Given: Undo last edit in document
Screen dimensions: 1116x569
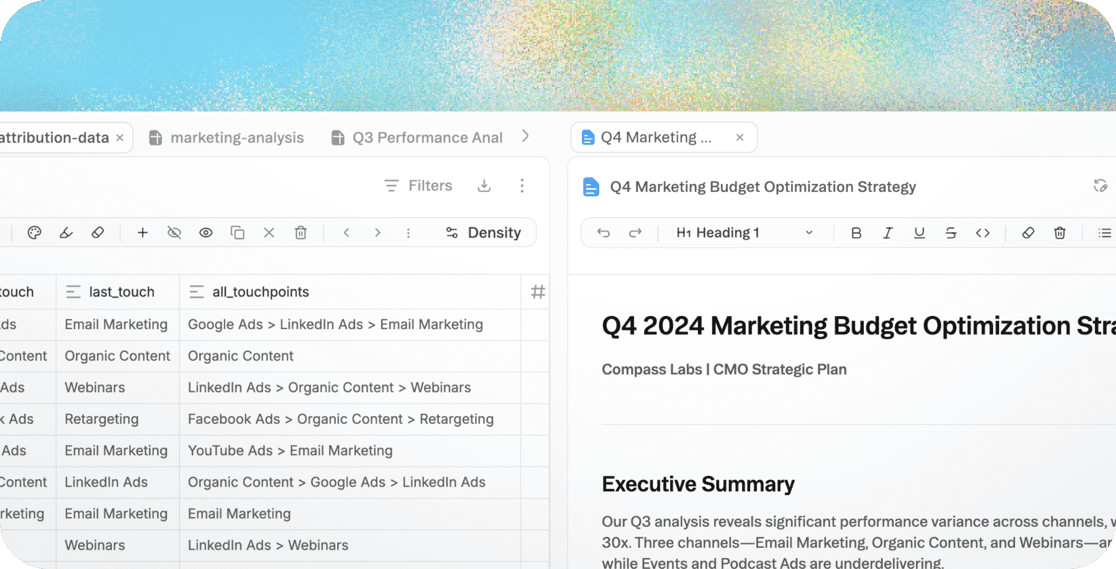Looking at the screenshot, I should (x=604, y=233).
